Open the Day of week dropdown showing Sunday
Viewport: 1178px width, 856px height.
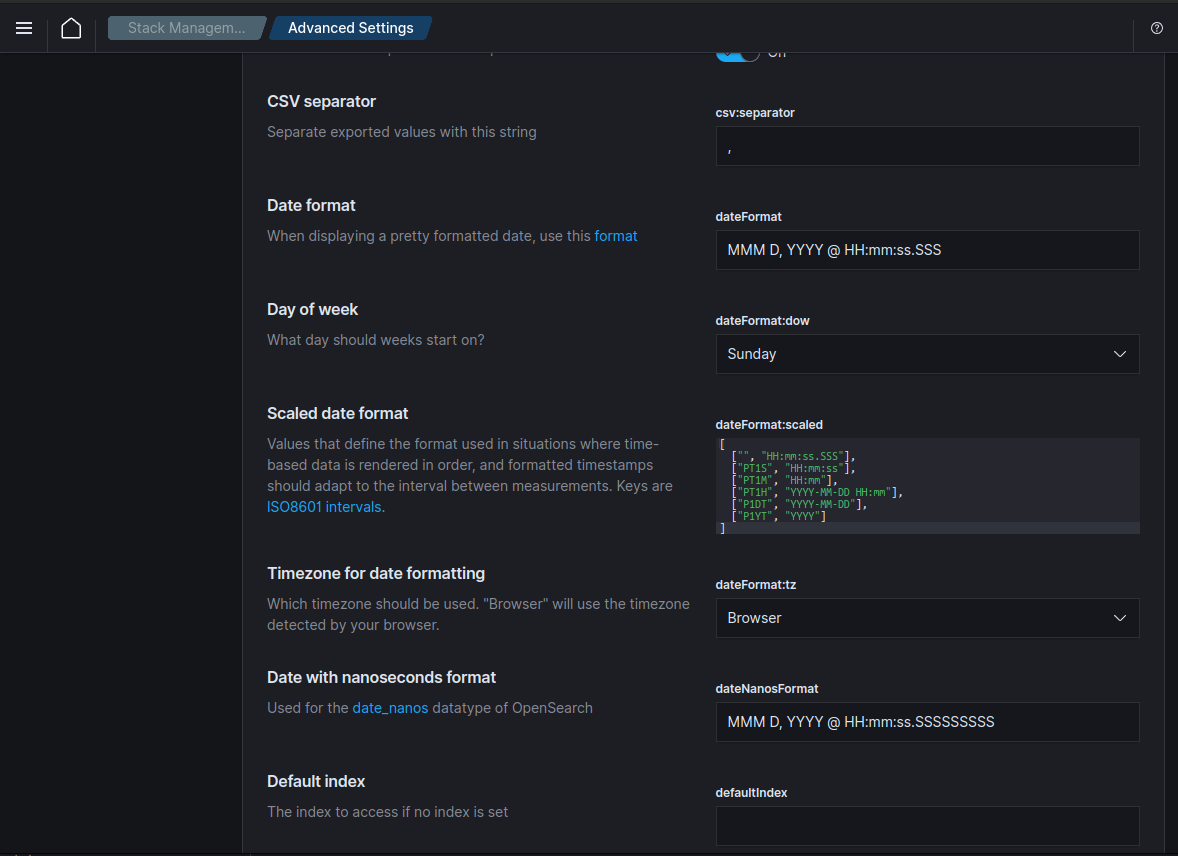(927, 353)
